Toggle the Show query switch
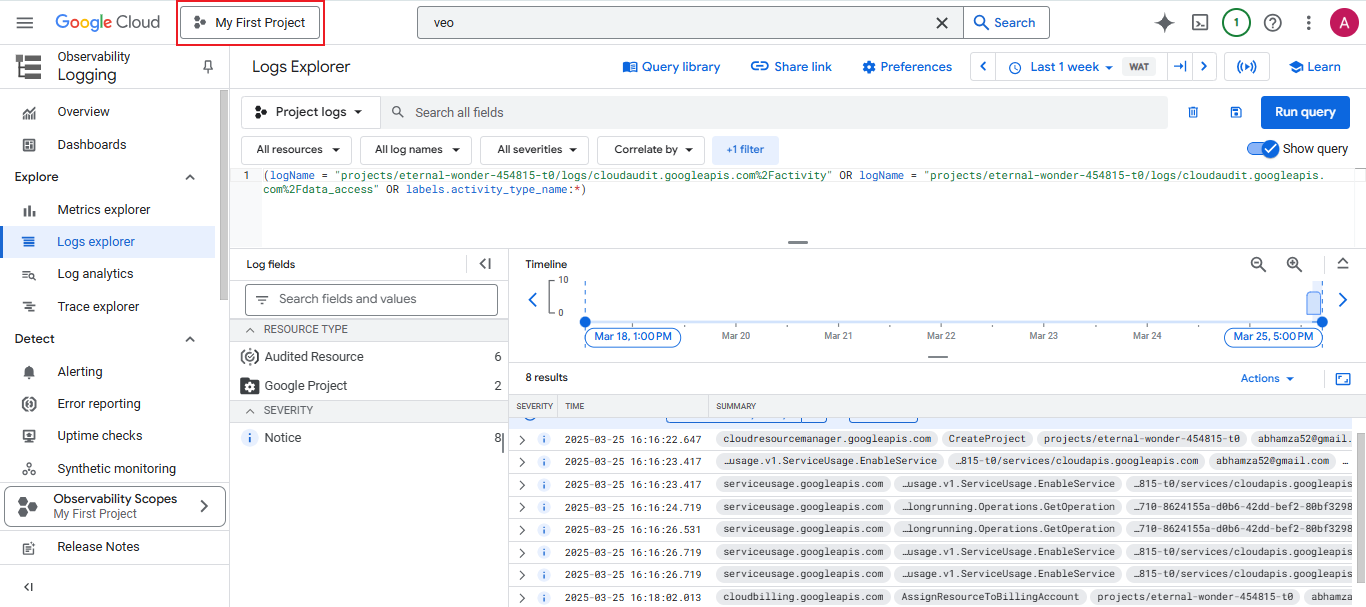 pyautogui.click(x=1263, y=149)
